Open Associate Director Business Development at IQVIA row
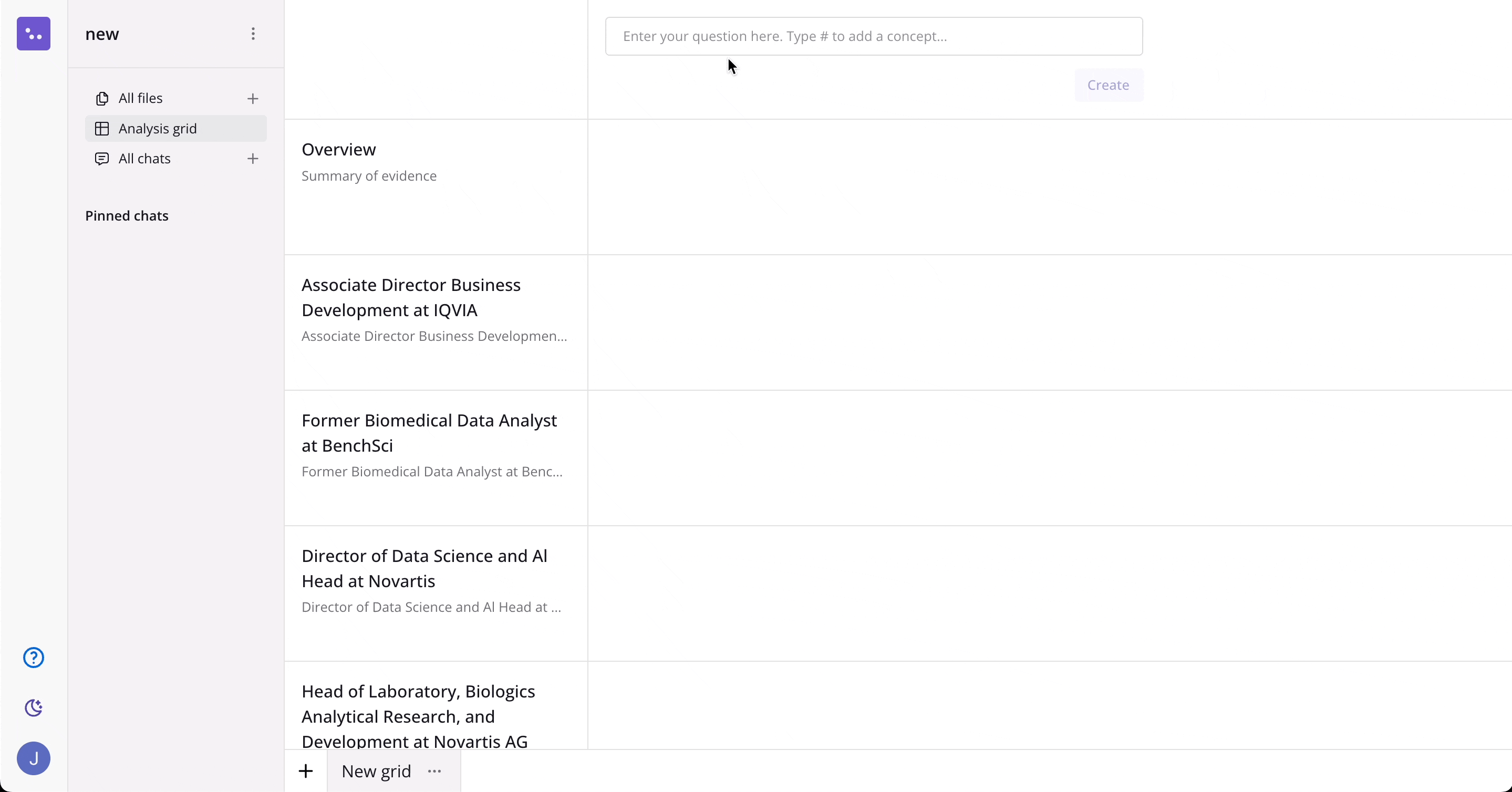The image size is (1512, 792). (x=411, y=297)
